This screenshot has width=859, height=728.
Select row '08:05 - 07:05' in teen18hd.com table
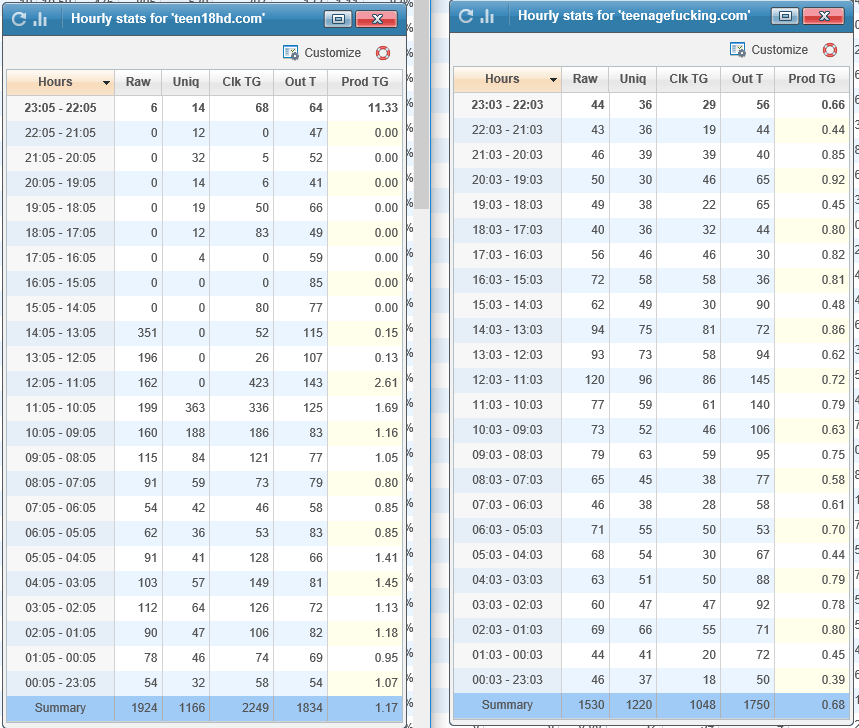[204, 483]
